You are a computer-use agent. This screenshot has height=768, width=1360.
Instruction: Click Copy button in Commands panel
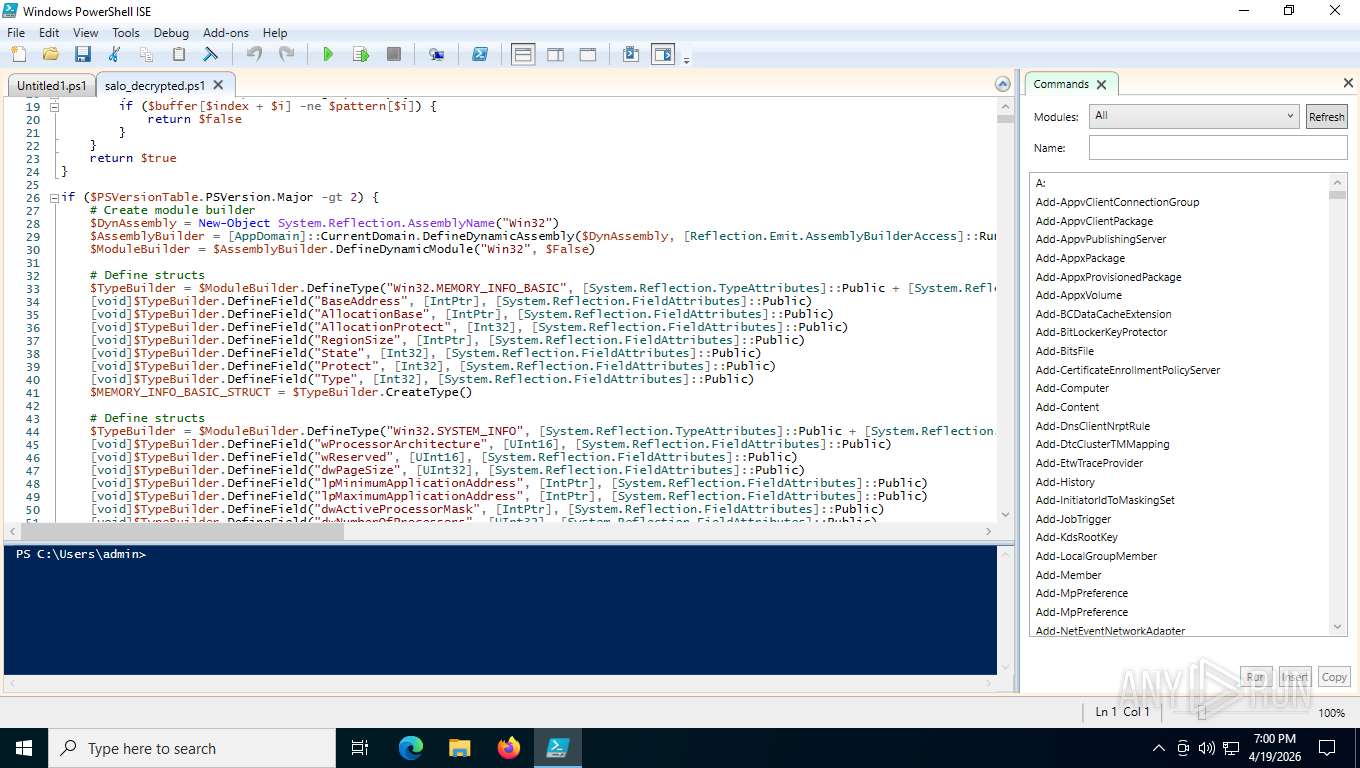[x=1334, y=677]
